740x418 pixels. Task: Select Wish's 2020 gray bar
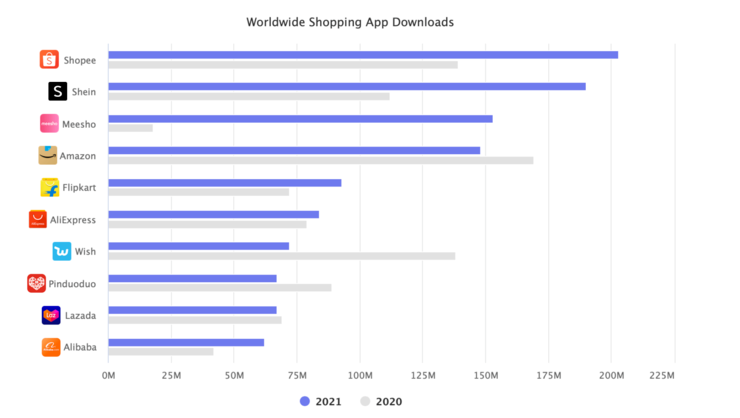282,256
